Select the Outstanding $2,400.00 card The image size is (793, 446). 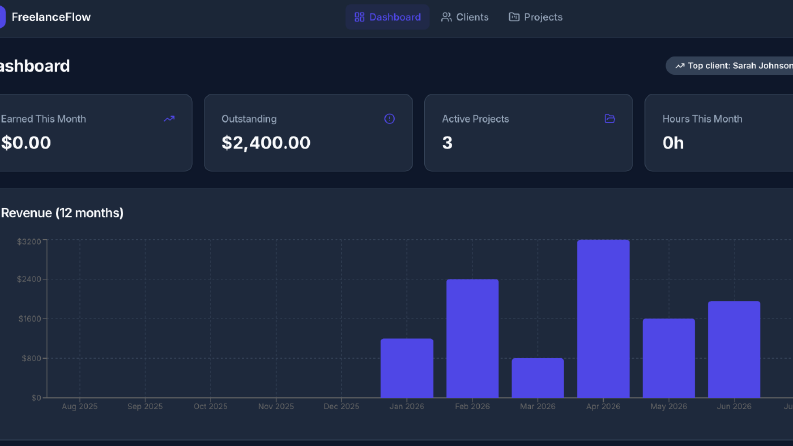click(x=309, y=133)
